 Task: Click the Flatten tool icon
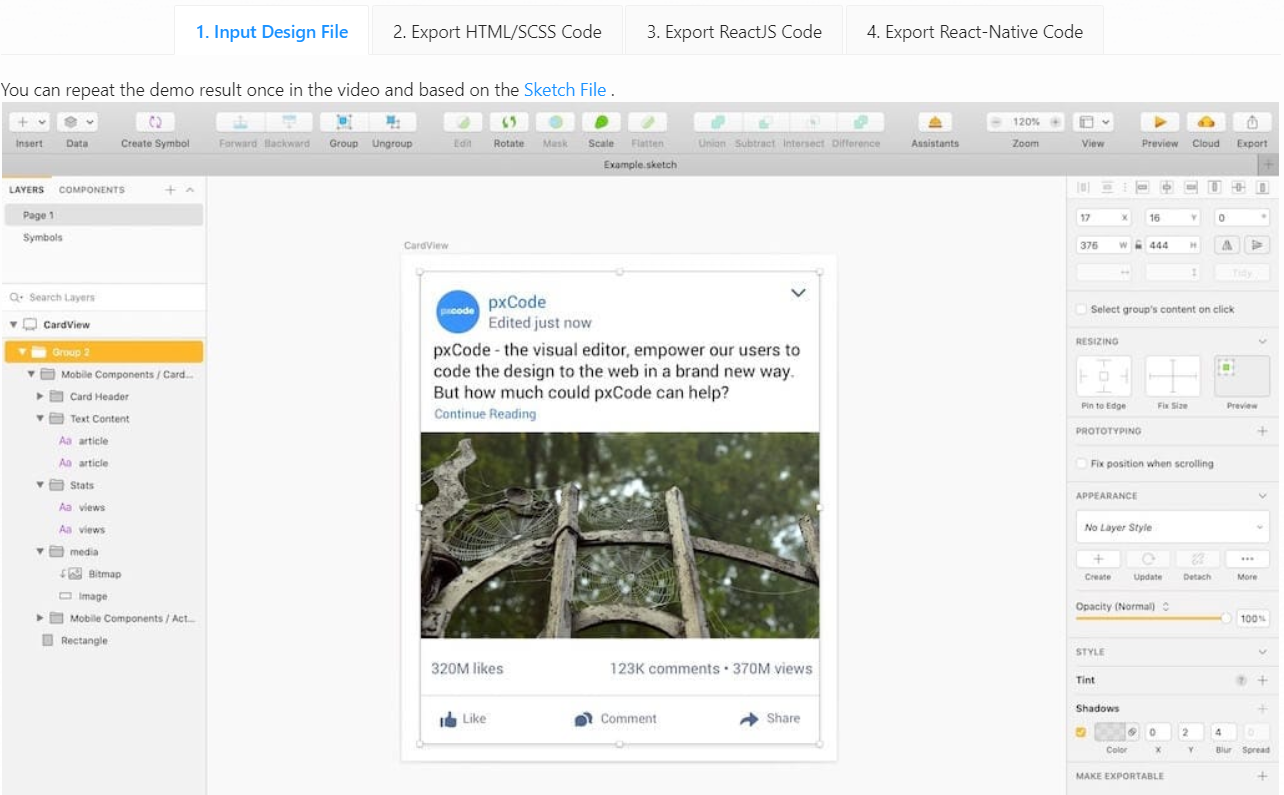click(647, 122)
